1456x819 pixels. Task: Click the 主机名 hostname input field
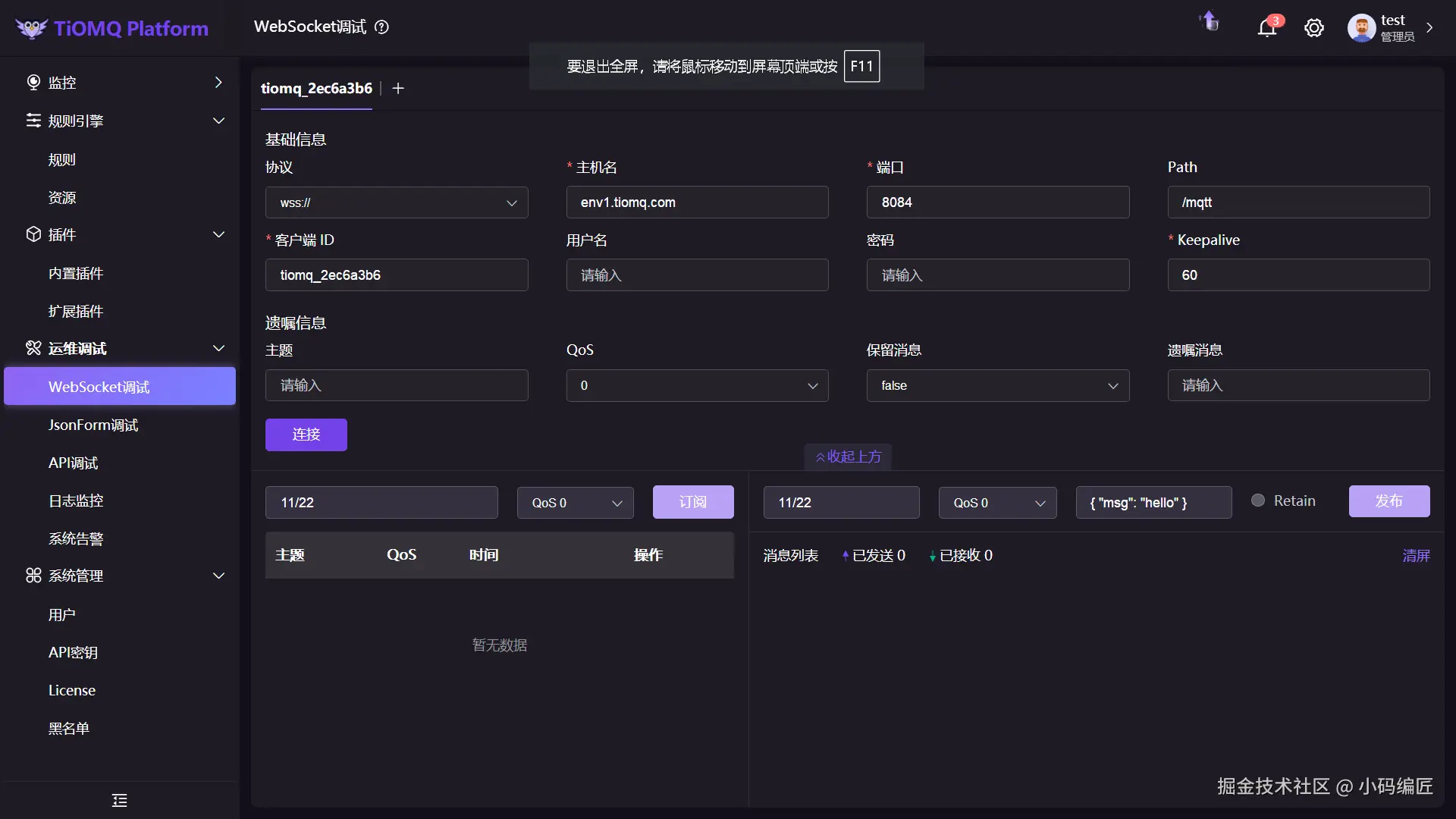[697, 202]
